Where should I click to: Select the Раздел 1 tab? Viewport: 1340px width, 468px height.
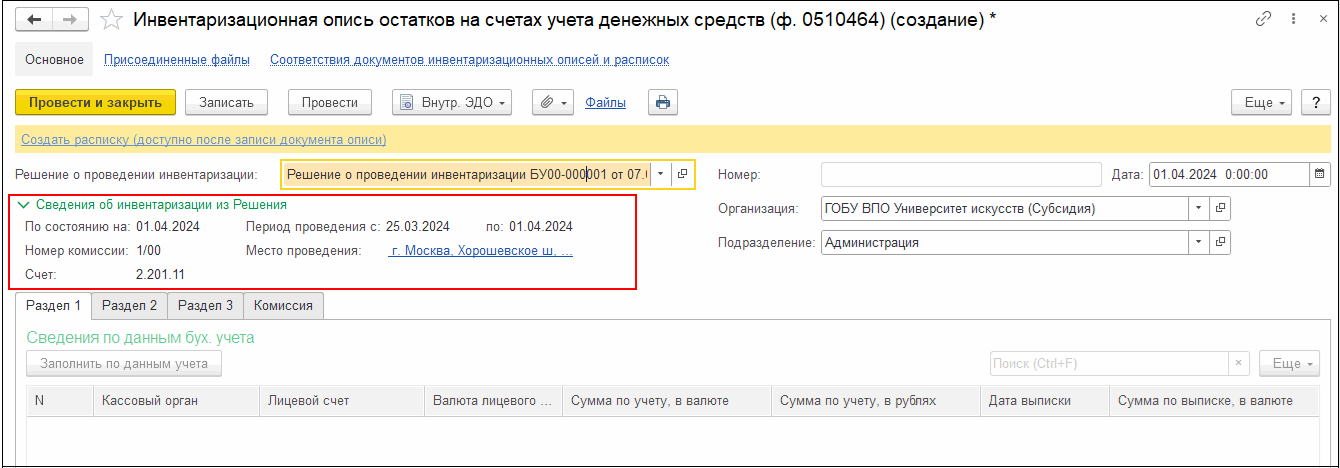tap(53, 306)
